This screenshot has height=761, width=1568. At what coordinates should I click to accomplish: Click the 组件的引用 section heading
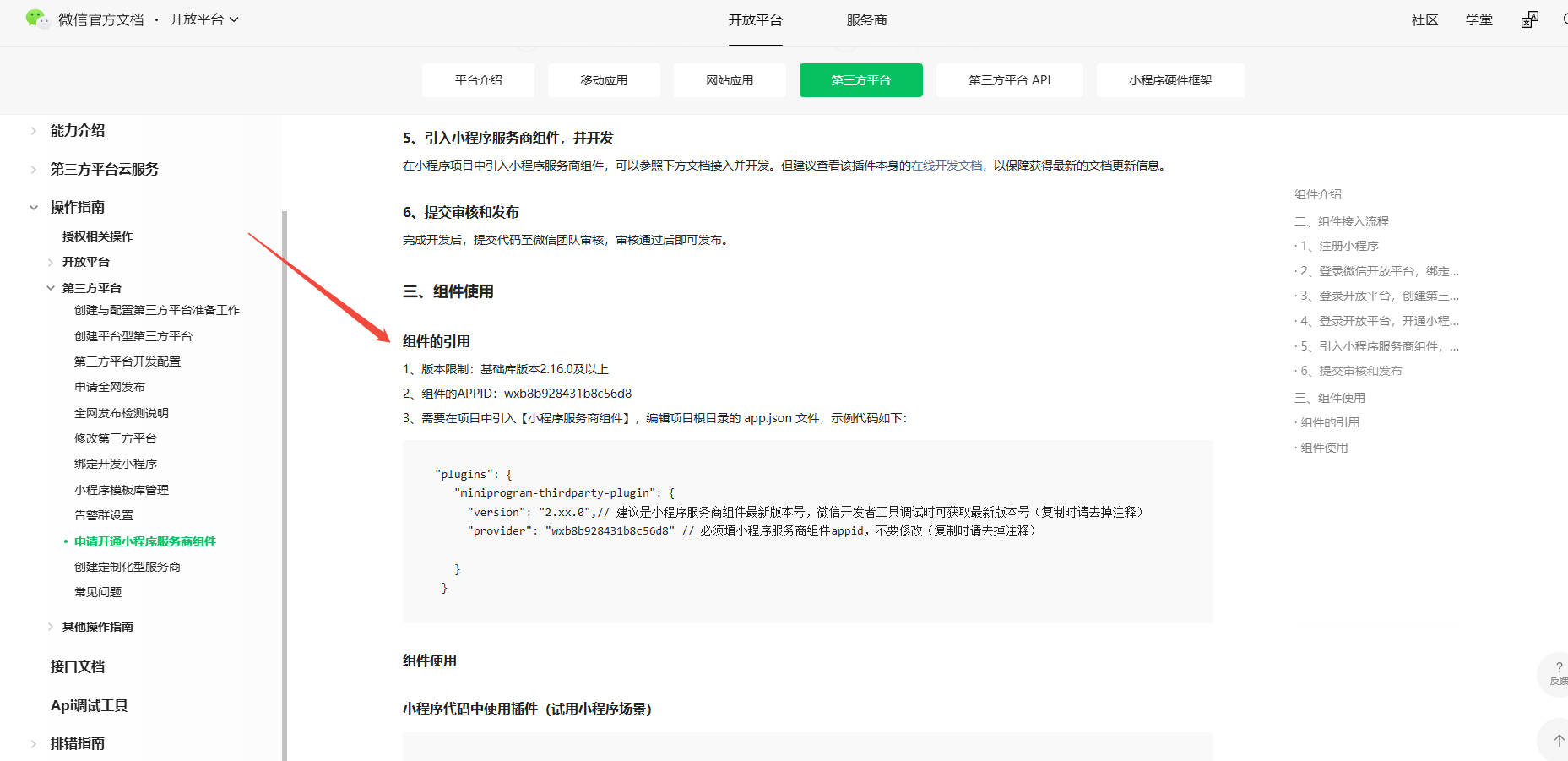tap(437, 341)
